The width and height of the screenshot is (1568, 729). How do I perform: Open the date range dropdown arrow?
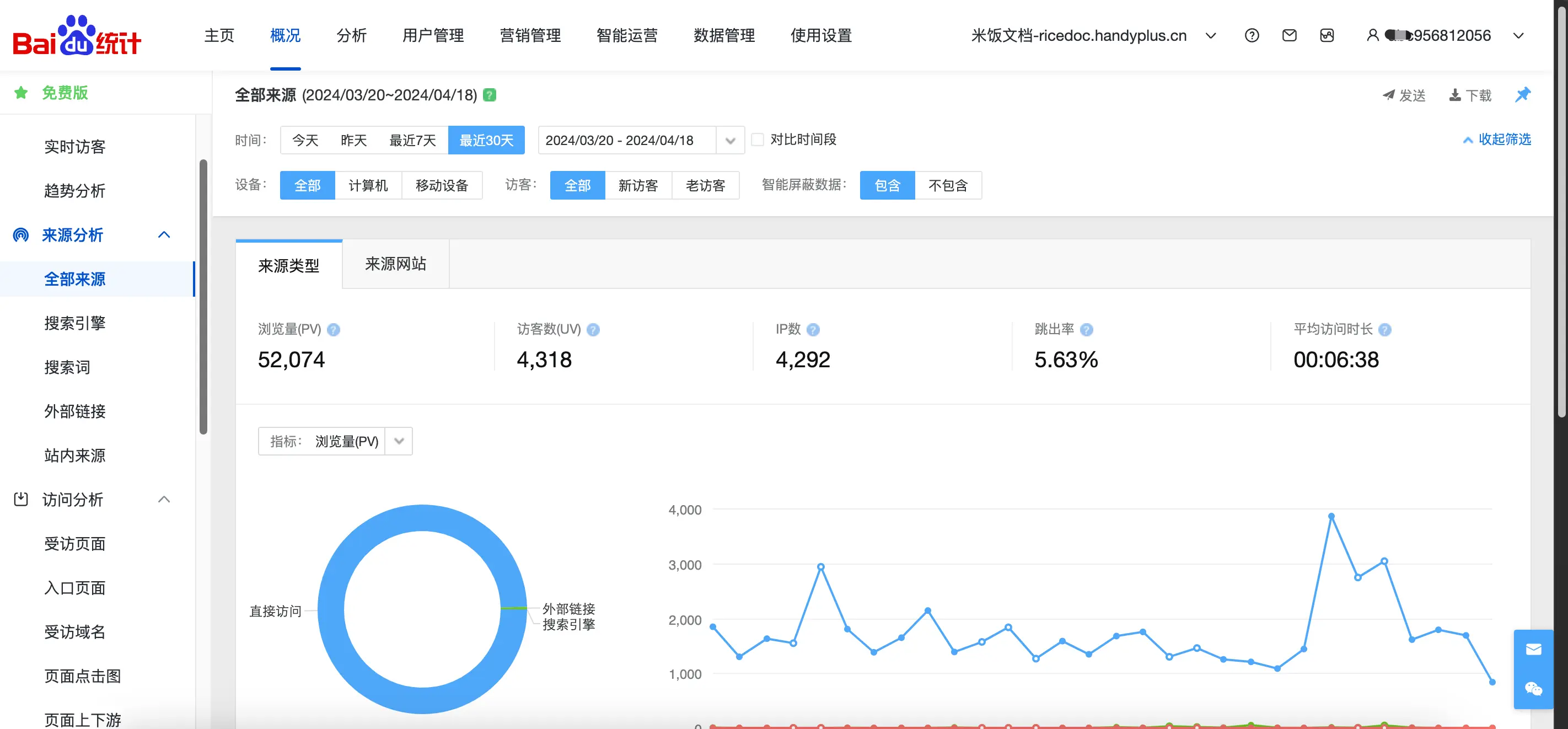pyautogui.click(x=730, y=141)
